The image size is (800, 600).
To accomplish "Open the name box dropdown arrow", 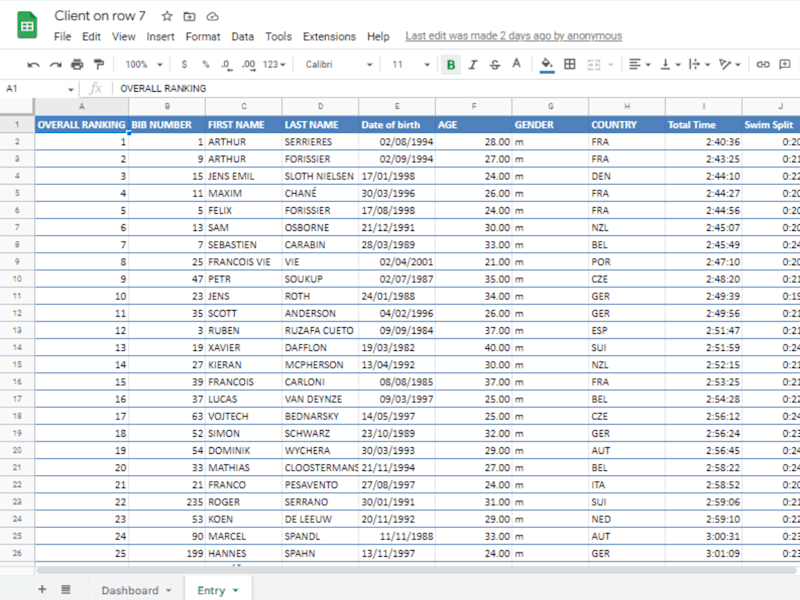I will (71, 89).
